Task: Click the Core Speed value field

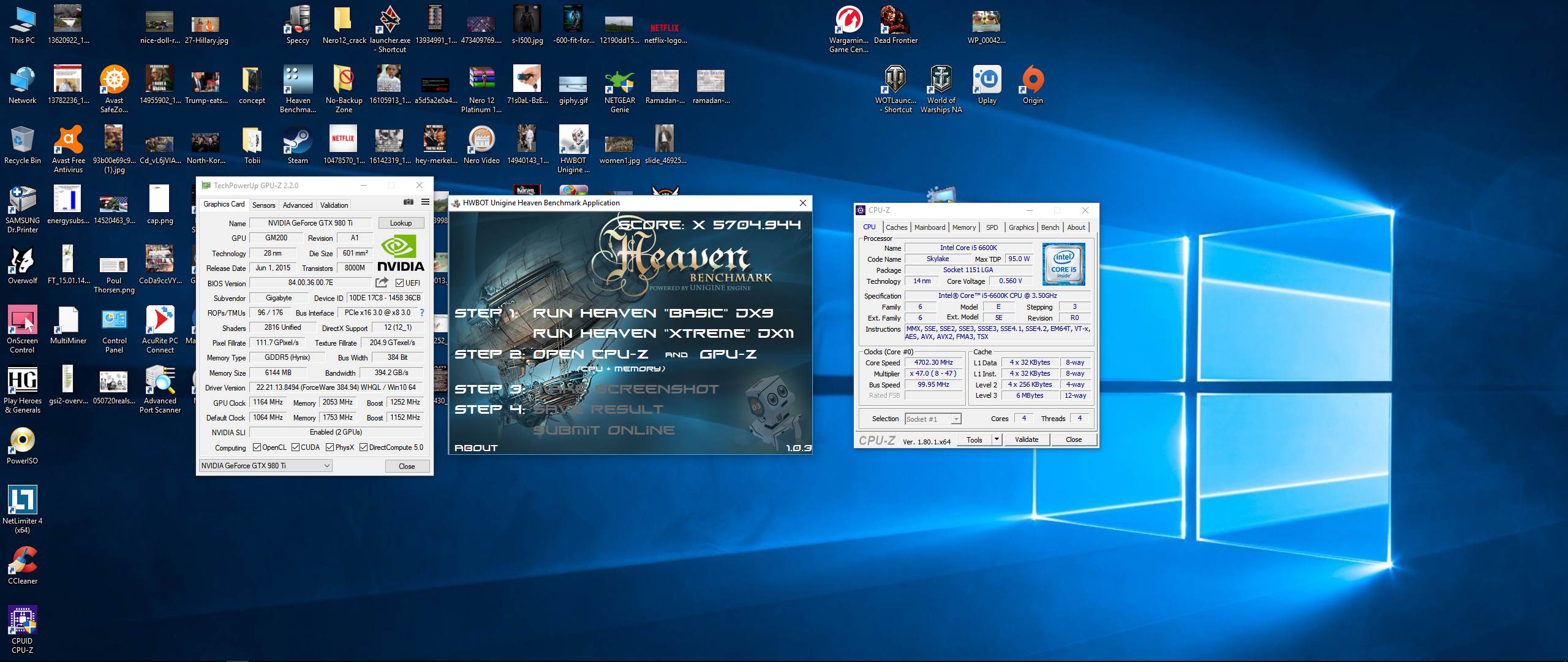Action: (x=933, y=362)
